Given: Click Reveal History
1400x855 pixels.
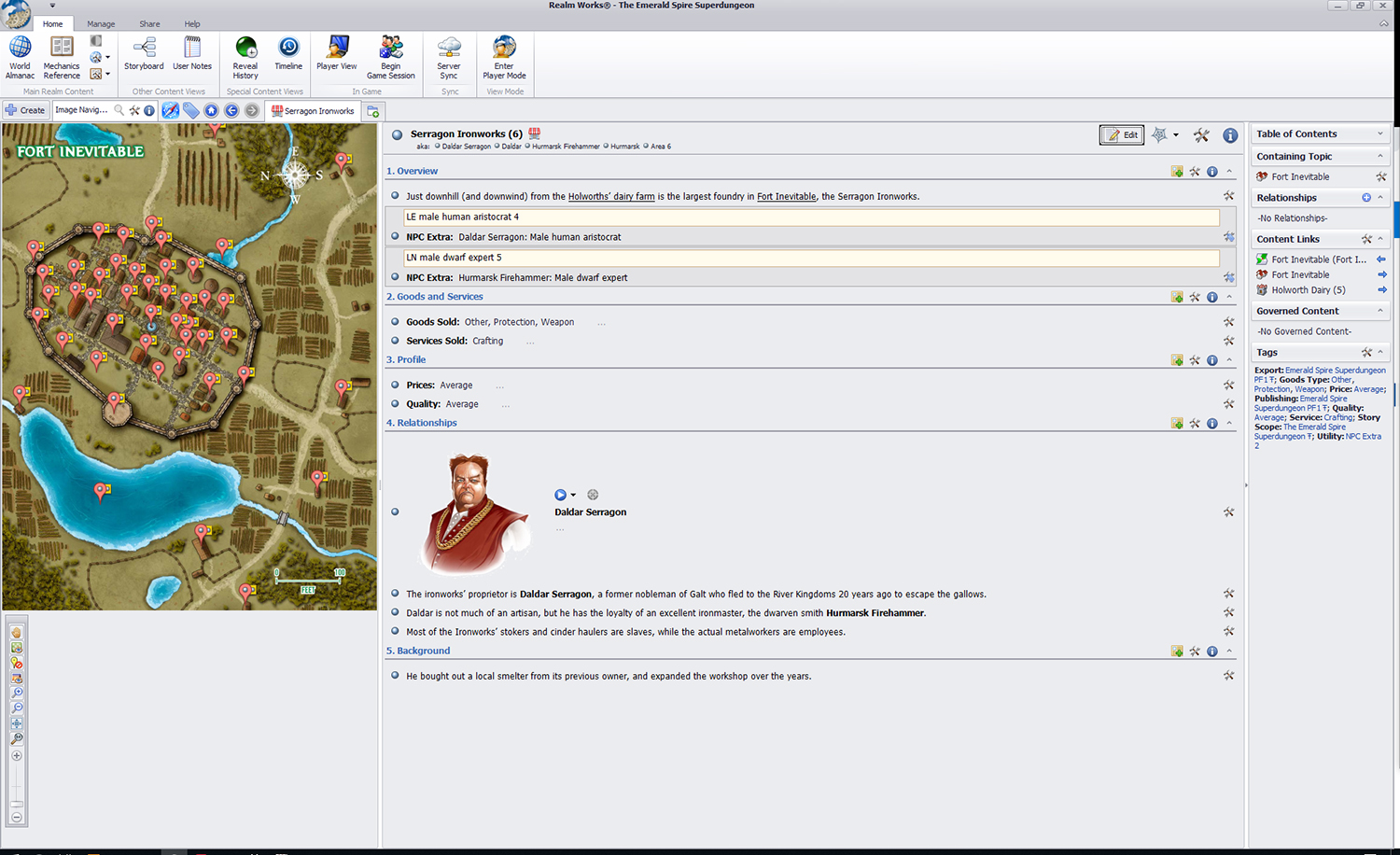Looking at the screenshot, I should point(245,57).
